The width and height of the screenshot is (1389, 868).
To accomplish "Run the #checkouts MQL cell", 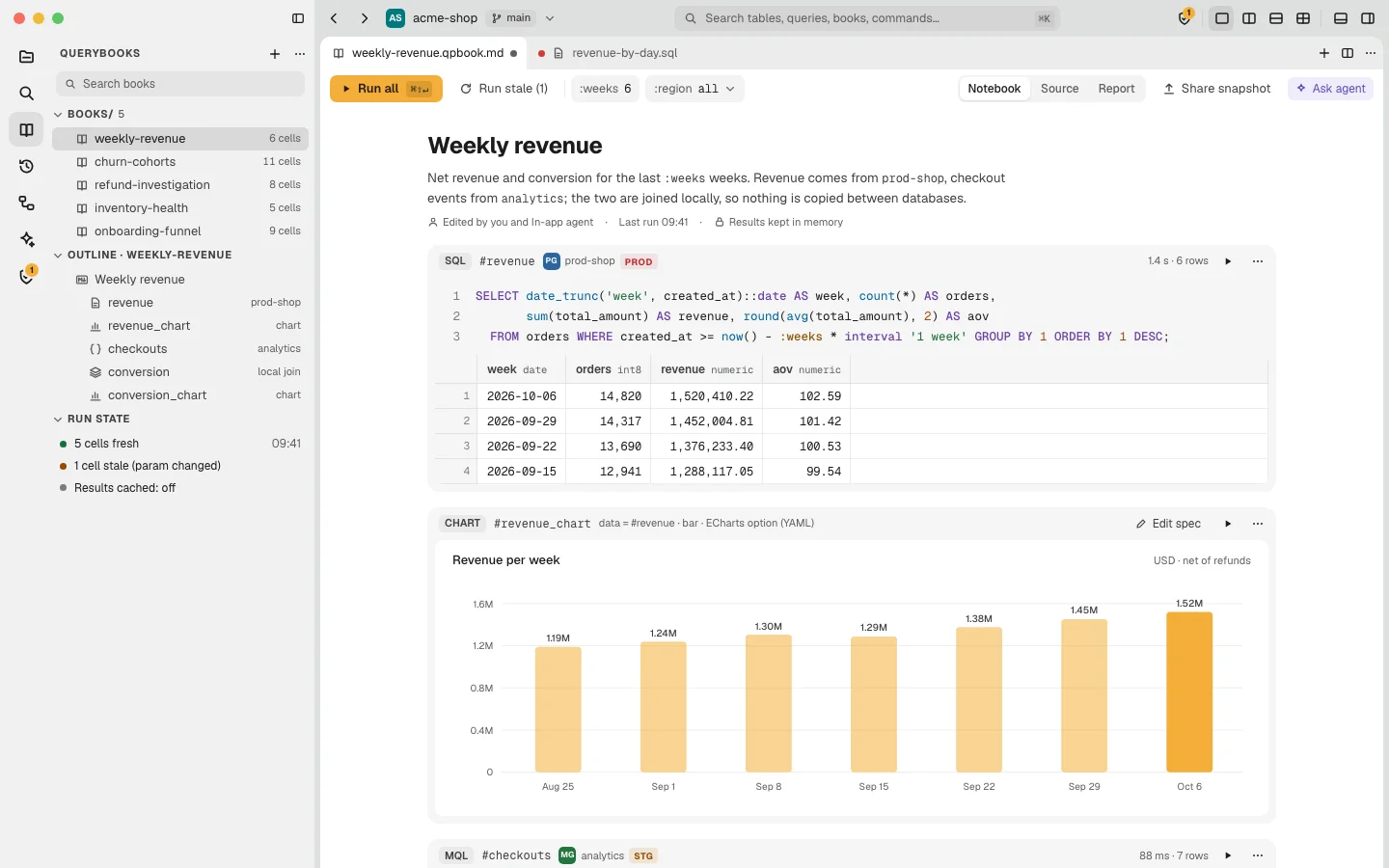I will click(1228, 855).
